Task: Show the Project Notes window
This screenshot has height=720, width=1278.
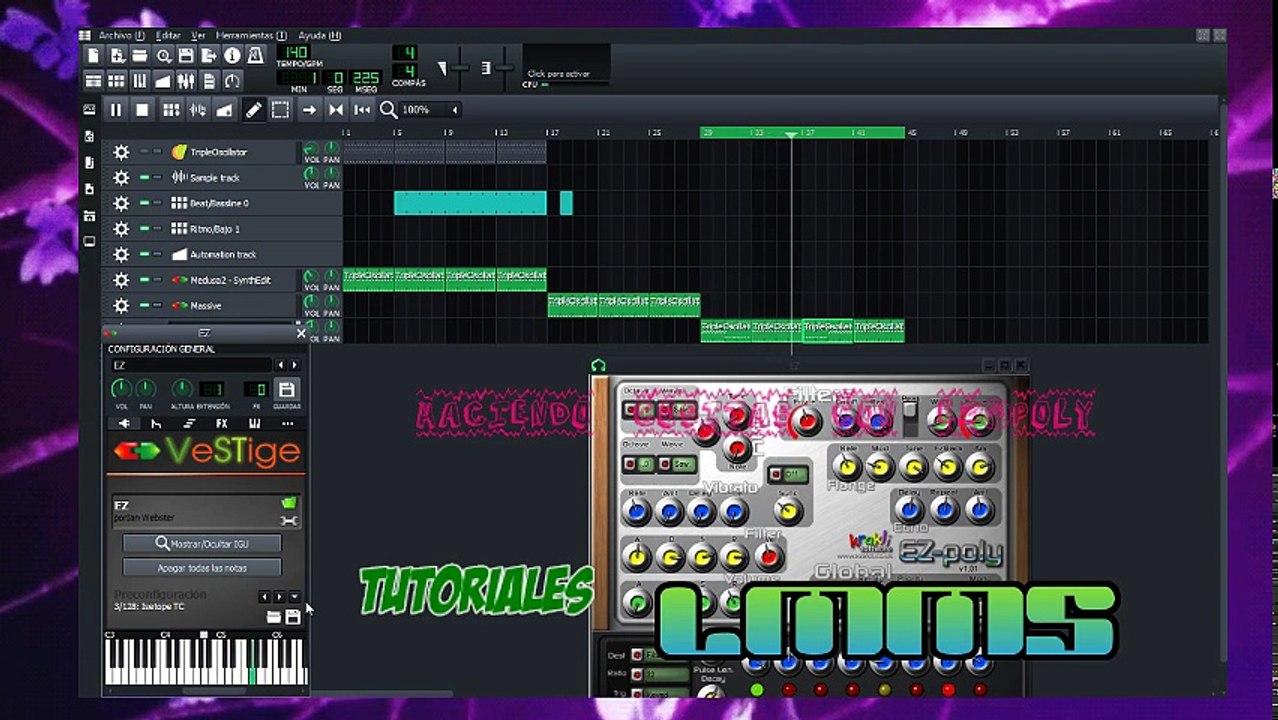Action: click(209, 81)
